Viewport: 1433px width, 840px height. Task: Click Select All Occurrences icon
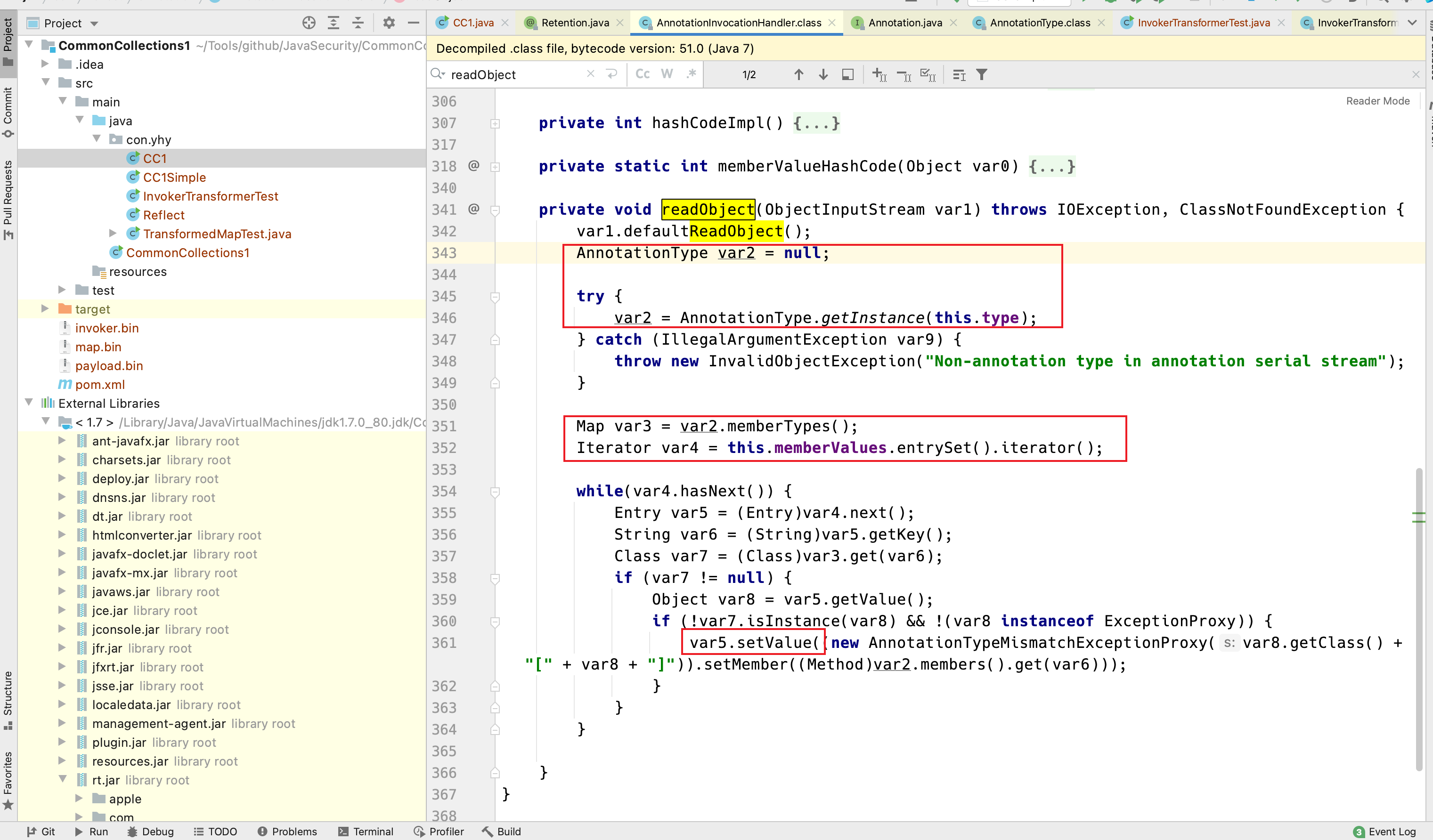[x=928, y=74]
